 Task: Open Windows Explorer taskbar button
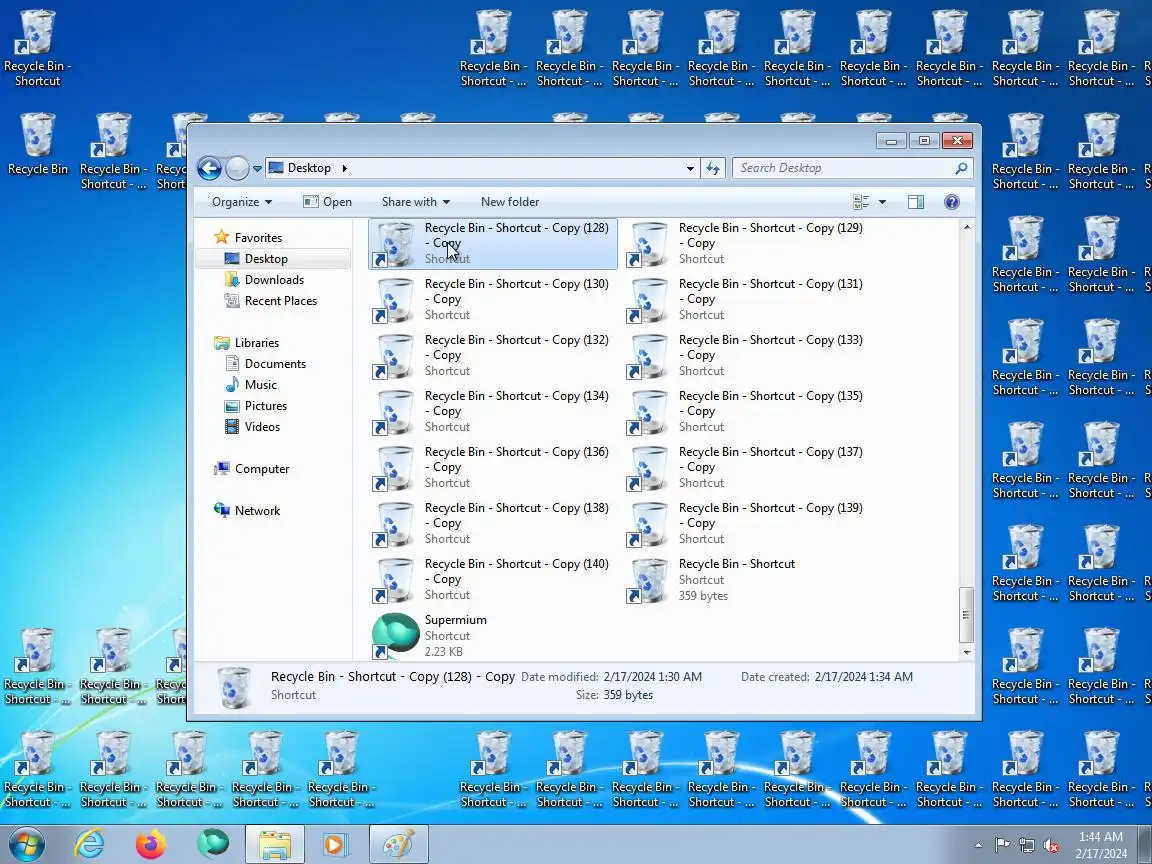[x=274, y=845]
